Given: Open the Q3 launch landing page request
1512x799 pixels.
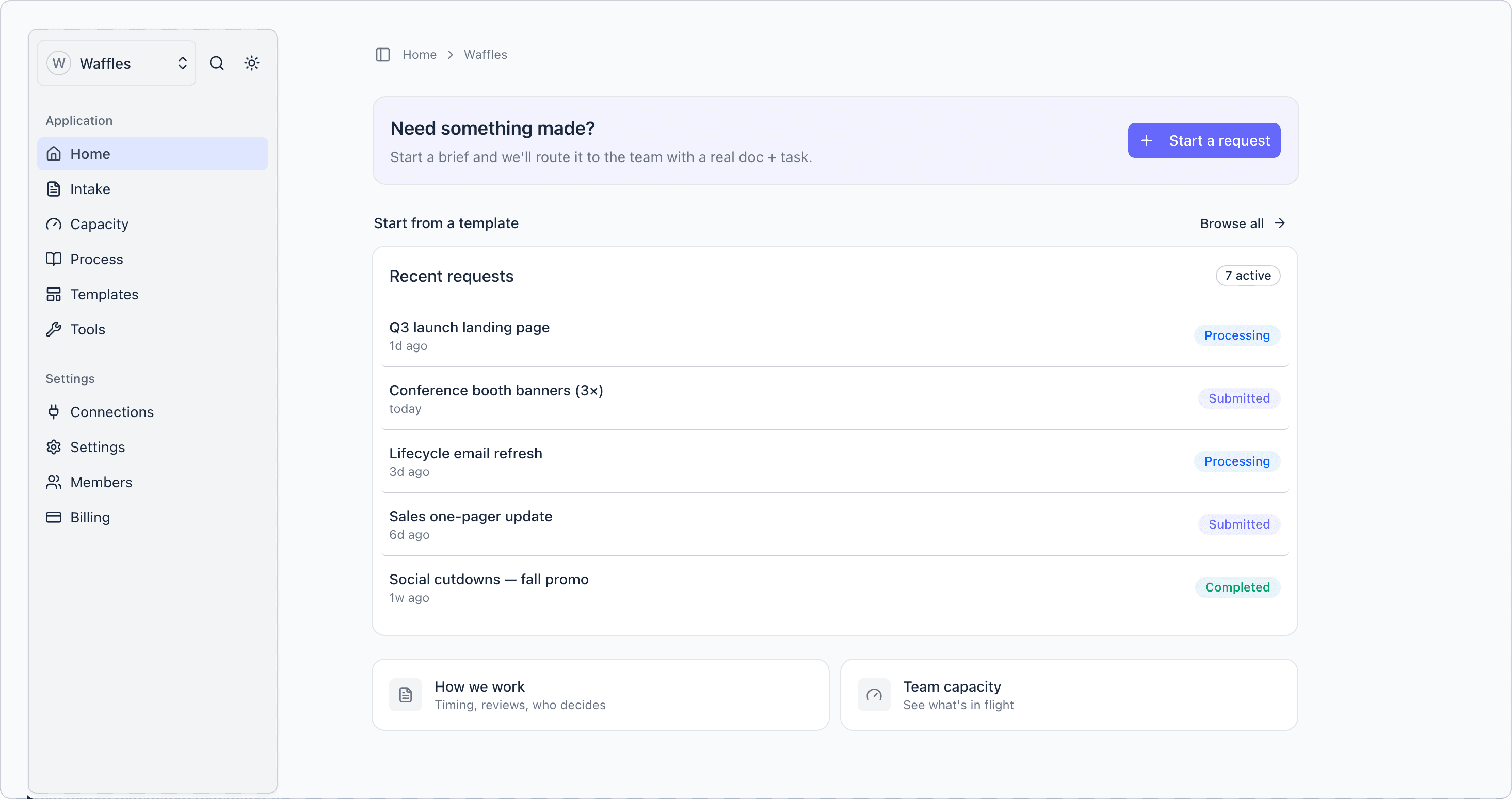Looking at the screenshot, I should (x=834, y=336).
